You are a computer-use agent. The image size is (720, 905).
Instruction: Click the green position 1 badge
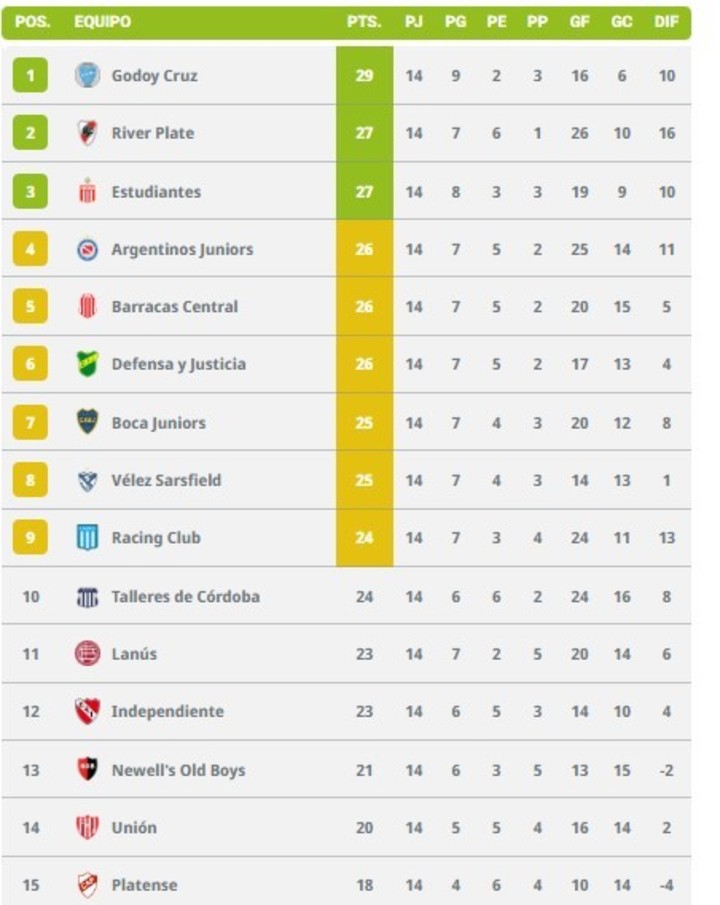click(30, 75)
